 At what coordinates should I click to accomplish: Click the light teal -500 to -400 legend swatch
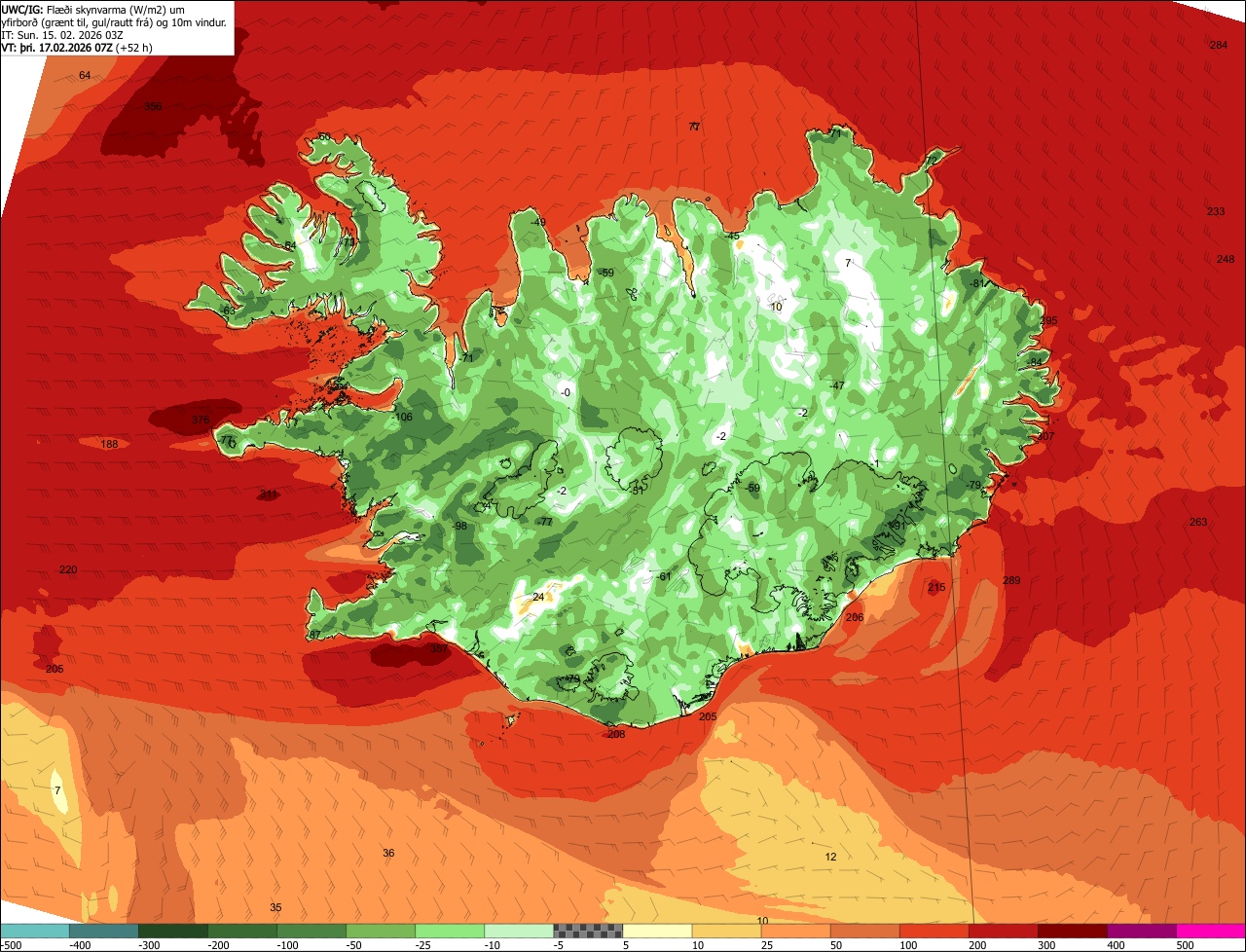(x=34, y=931)
